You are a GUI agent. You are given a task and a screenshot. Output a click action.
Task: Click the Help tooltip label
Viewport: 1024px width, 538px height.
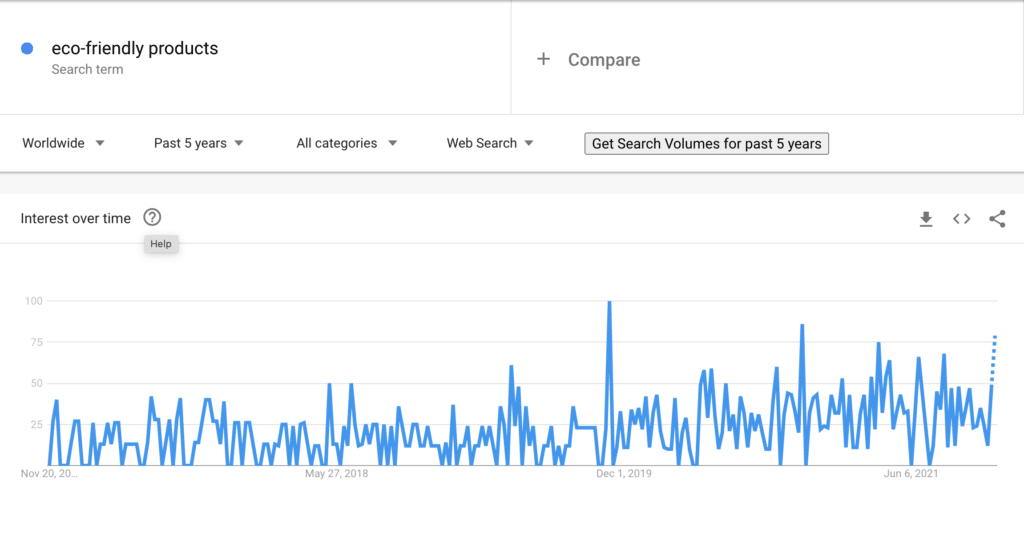[161, 244]
